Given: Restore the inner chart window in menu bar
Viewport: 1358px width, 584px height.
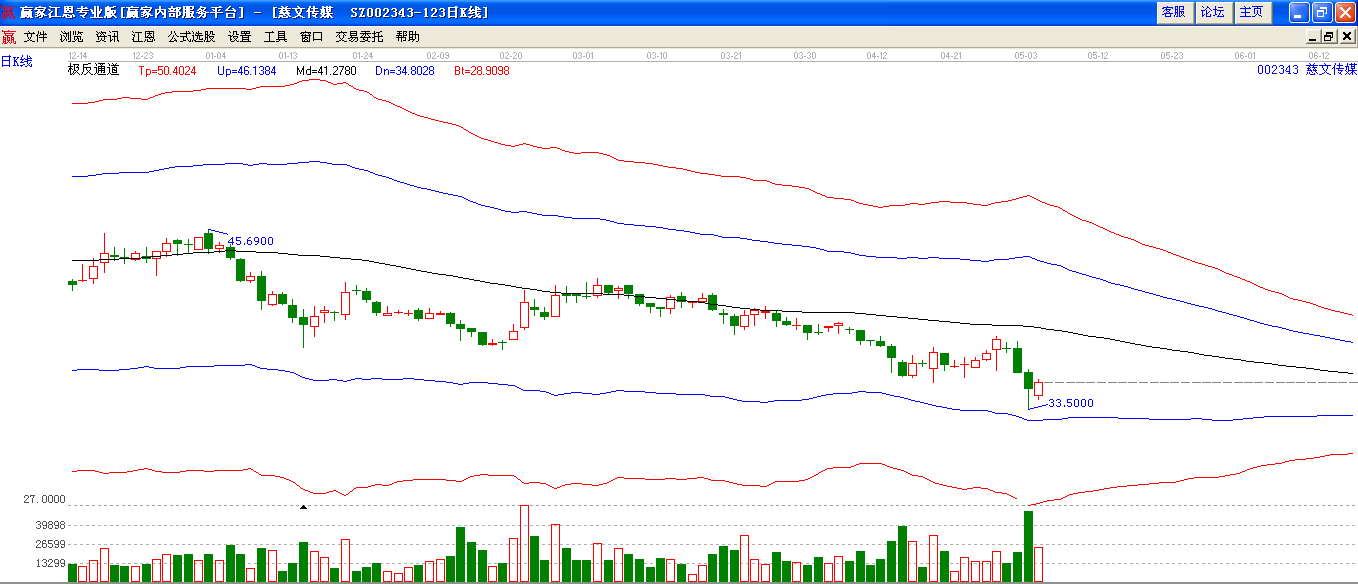Looking at the screenshot, I should [x=1329, y=37].
